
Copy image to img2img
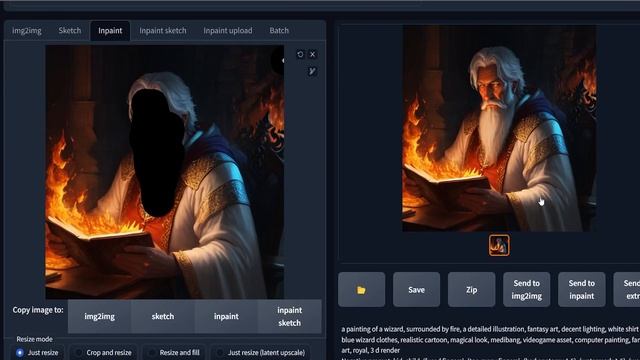click(99, 316)
